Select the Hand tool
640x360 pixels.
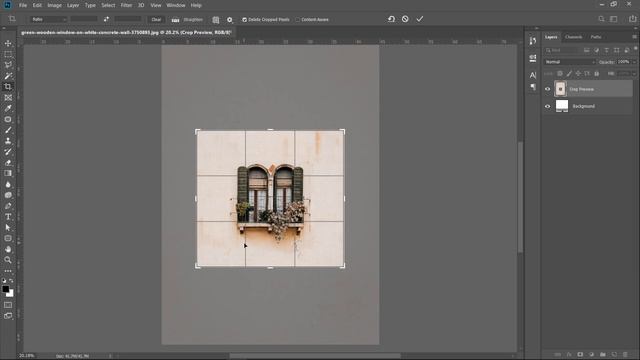click(x=8, y=249)
